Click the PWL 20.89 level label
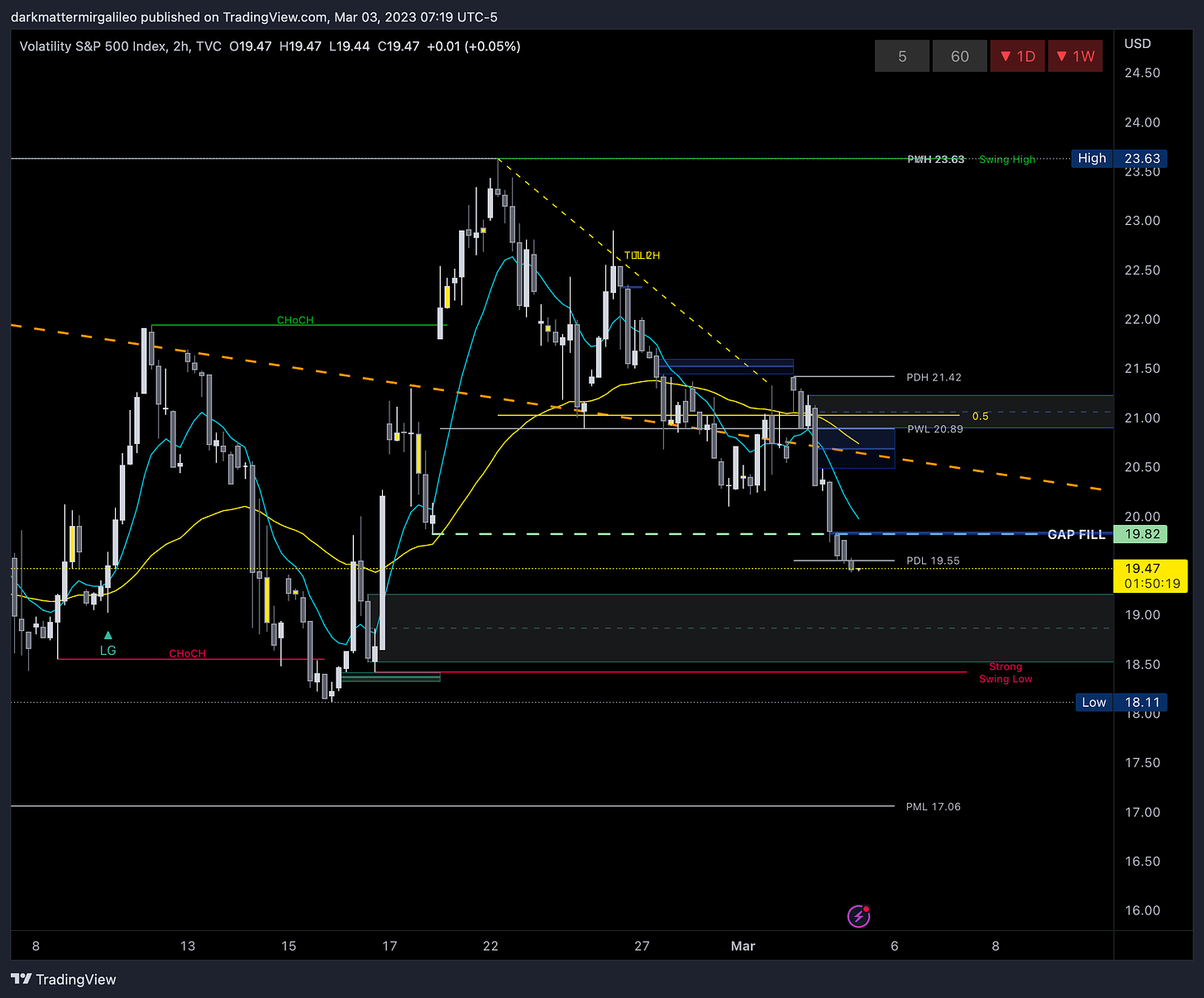1204x998 pixels. (934, 429)
